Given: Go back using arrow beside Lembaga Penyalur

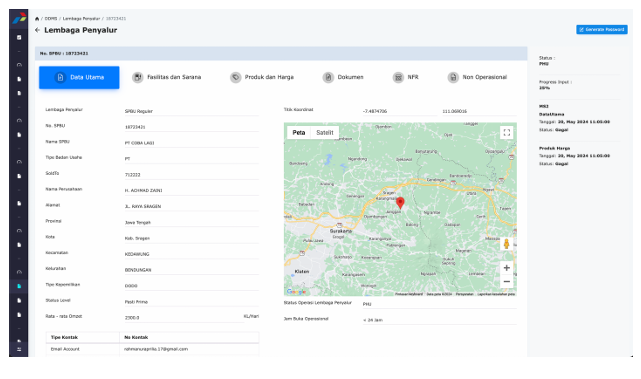Looking at the screenshot, I should (38, 30).
